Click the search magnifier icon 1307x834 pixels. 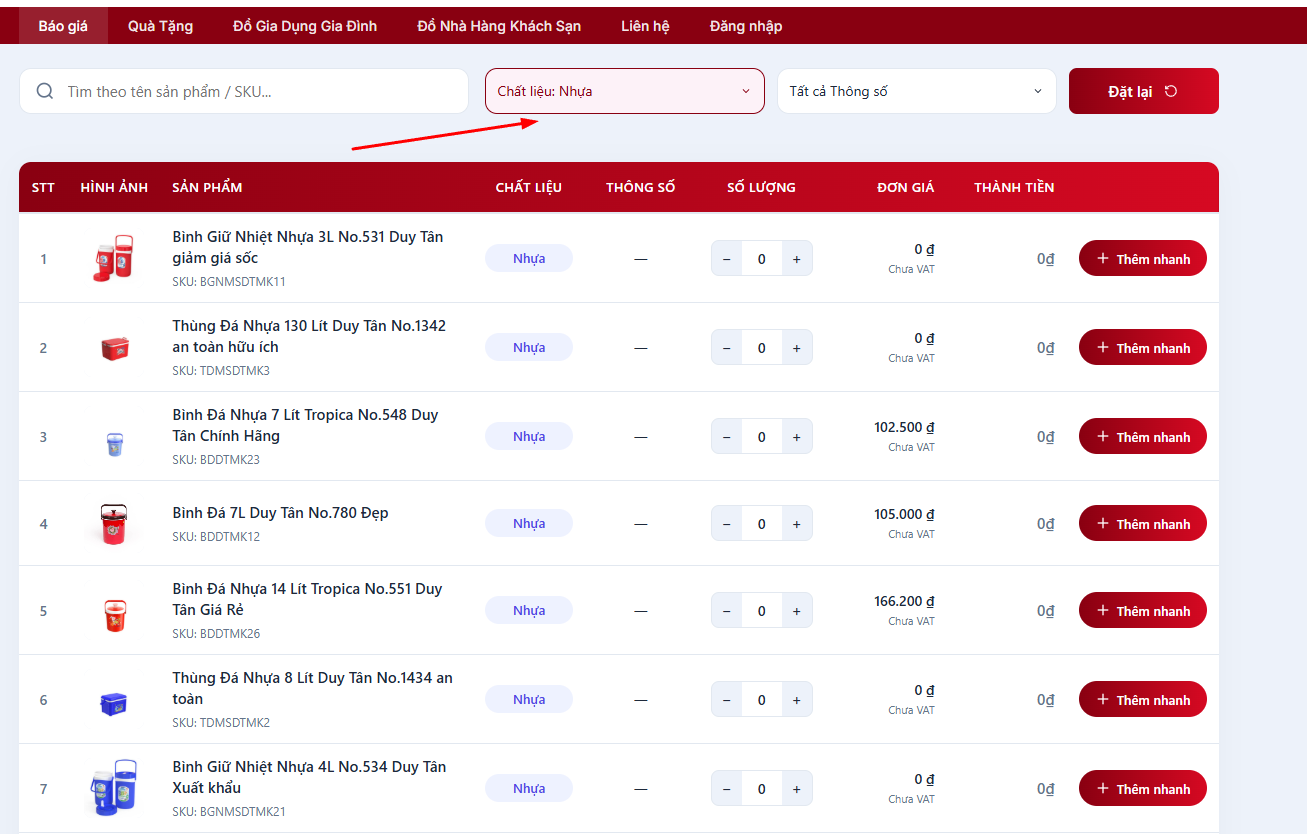tap(45, 91)
